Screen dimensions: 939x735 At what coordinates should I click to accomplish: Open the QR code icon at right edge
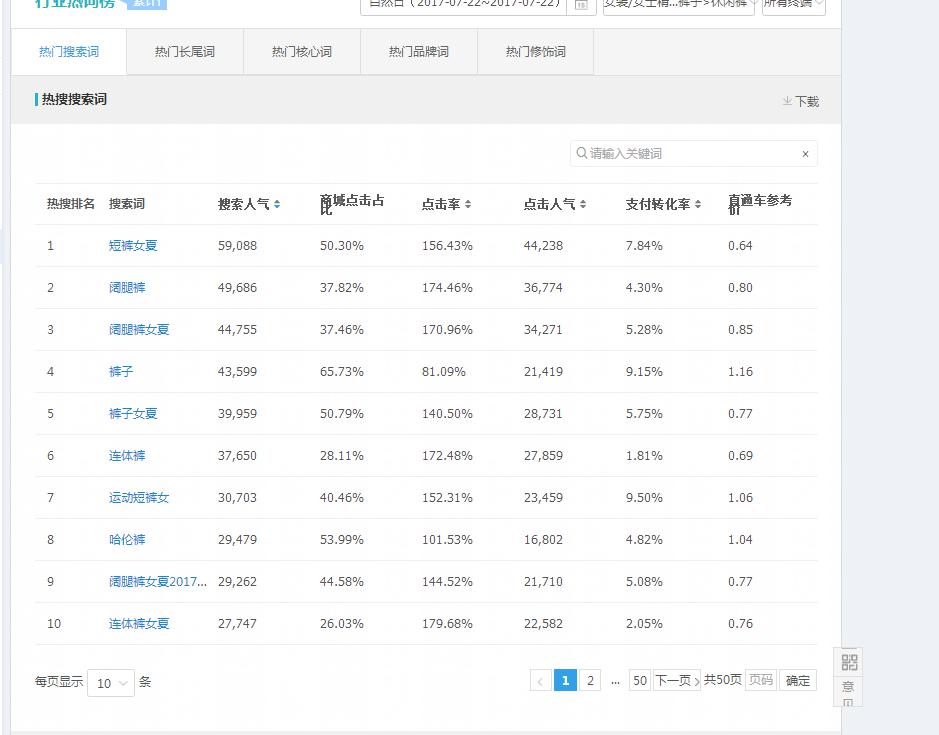coord(849,662)
